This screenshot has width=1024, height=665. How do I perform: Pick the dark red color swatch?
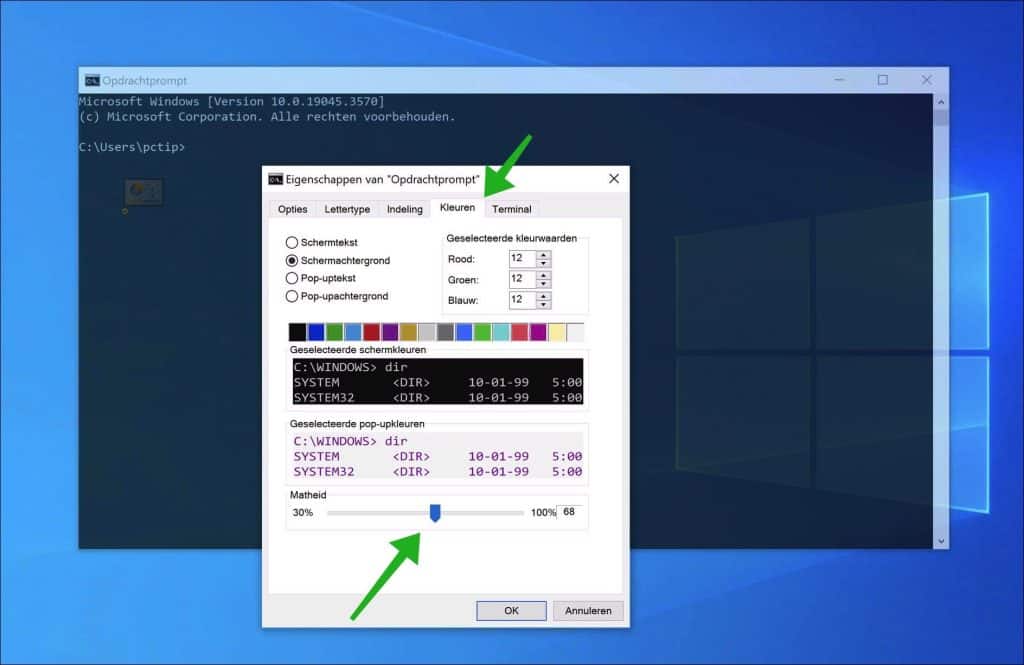coord(372,332)
